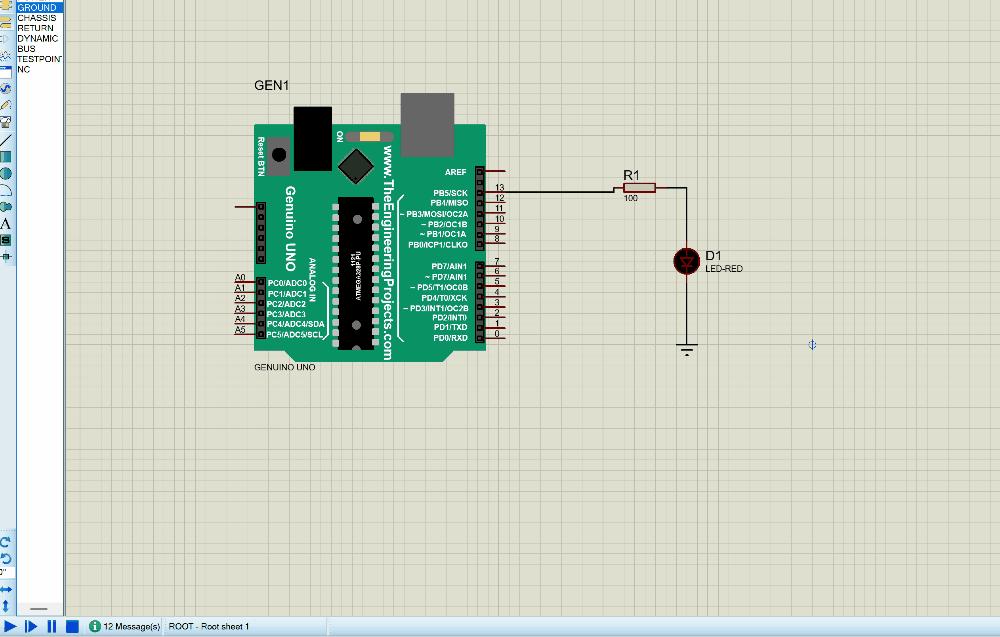Select 2D graphics box tool
The height and width of the screenshot is (637, 1000).
(6, 156)
